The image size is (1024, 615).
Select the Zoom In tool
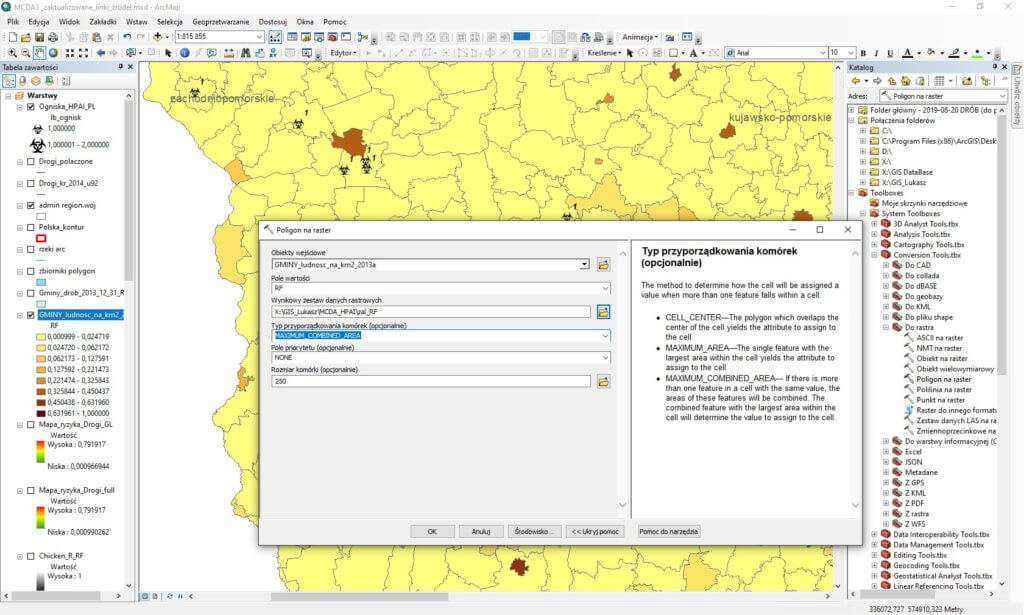click(12, 53)
